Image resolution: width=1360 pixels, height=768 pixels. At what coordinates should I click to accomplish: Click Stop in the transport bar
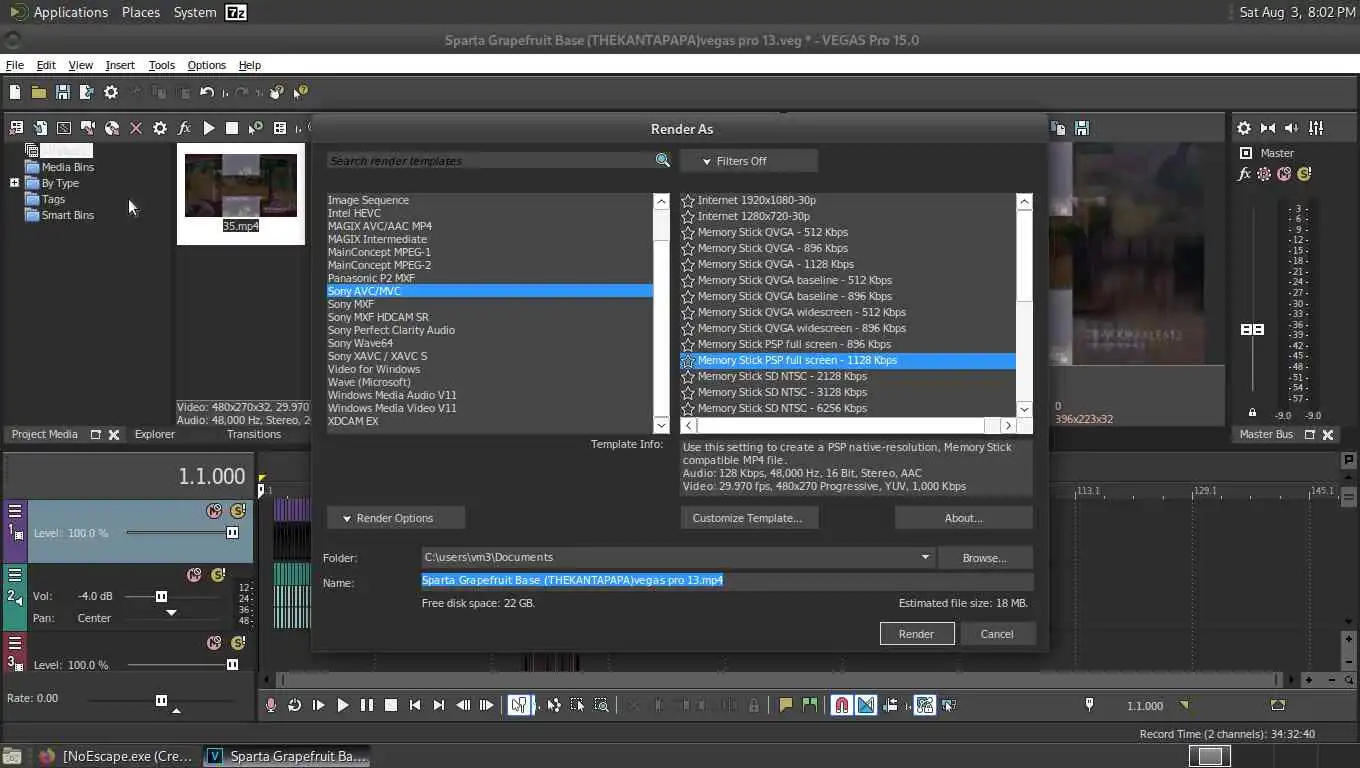click(391, 705)
